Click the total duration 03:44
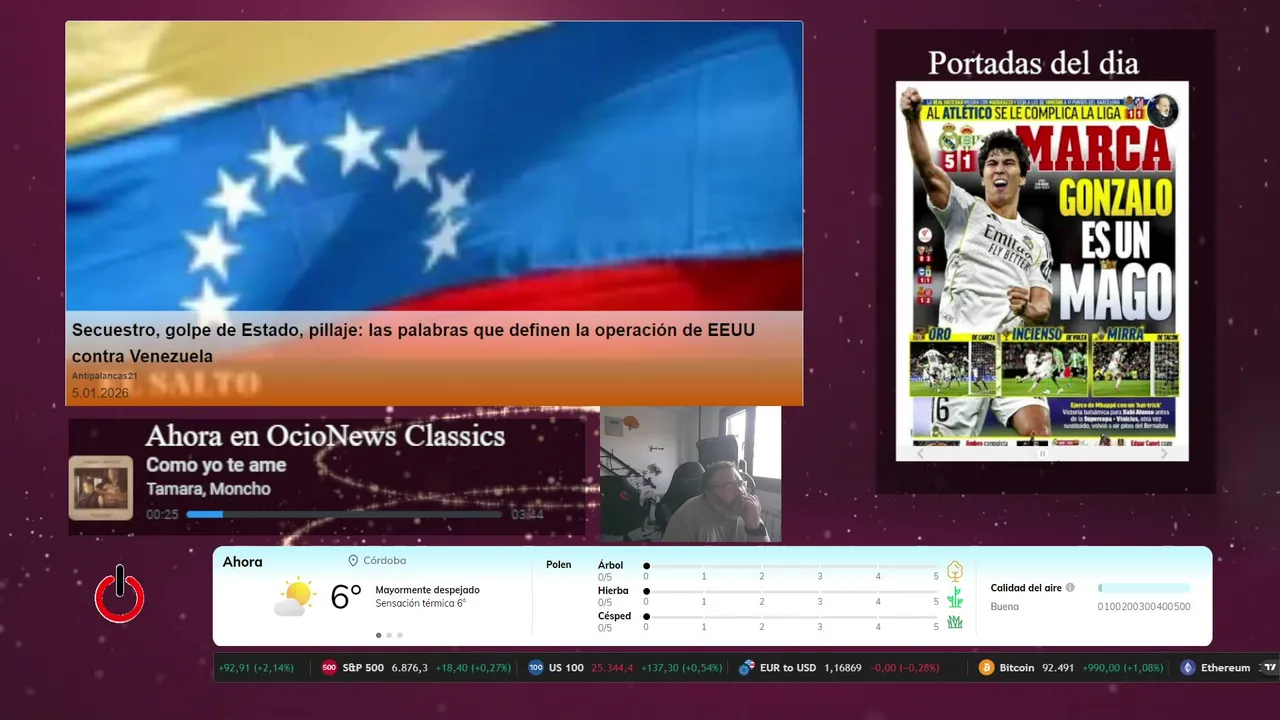 click(527, 514)
